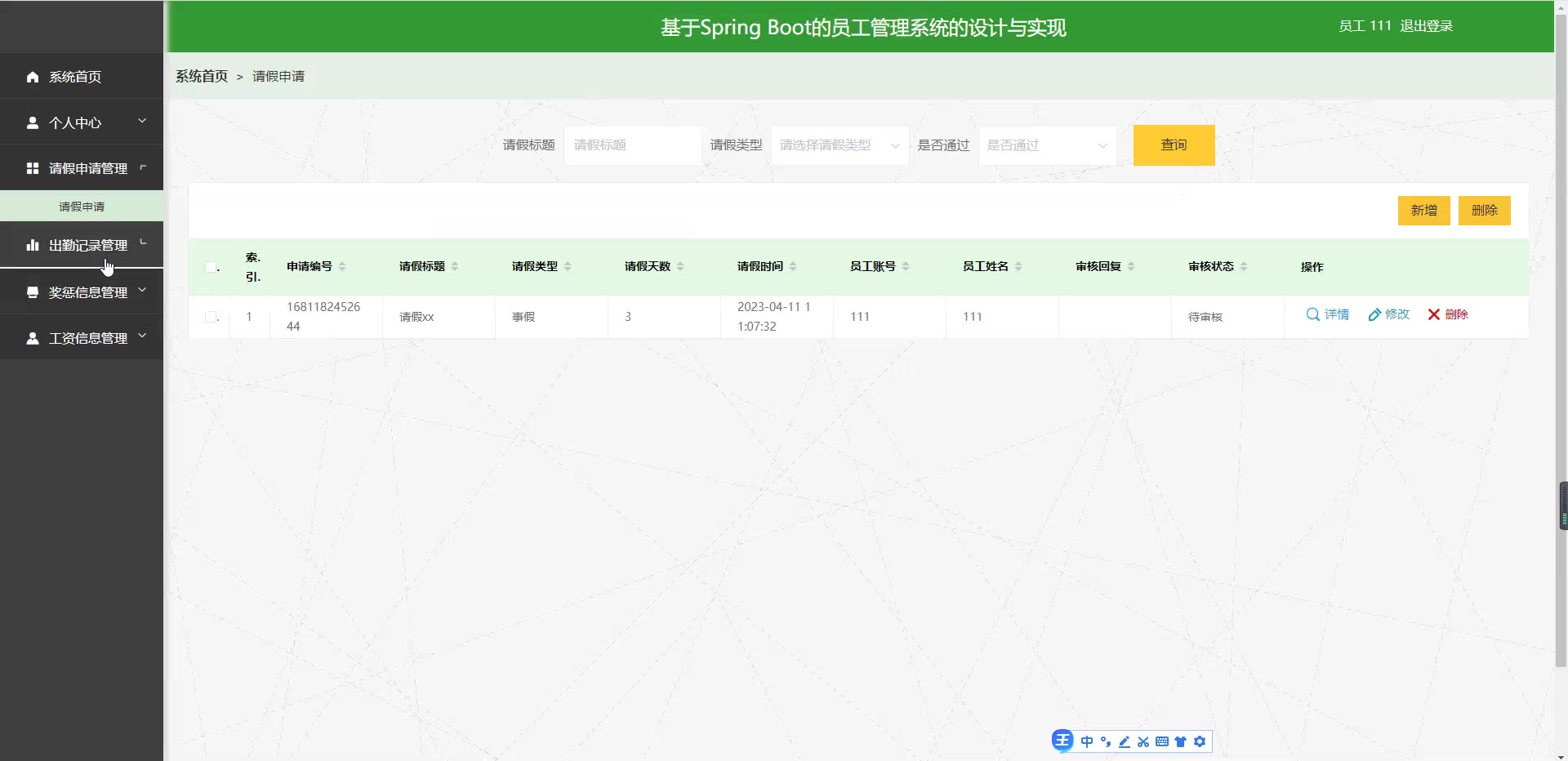The image size is (1568, 761).
Task: Sort by 申请编号 column arrows
Action: click(x=342, y=266)
